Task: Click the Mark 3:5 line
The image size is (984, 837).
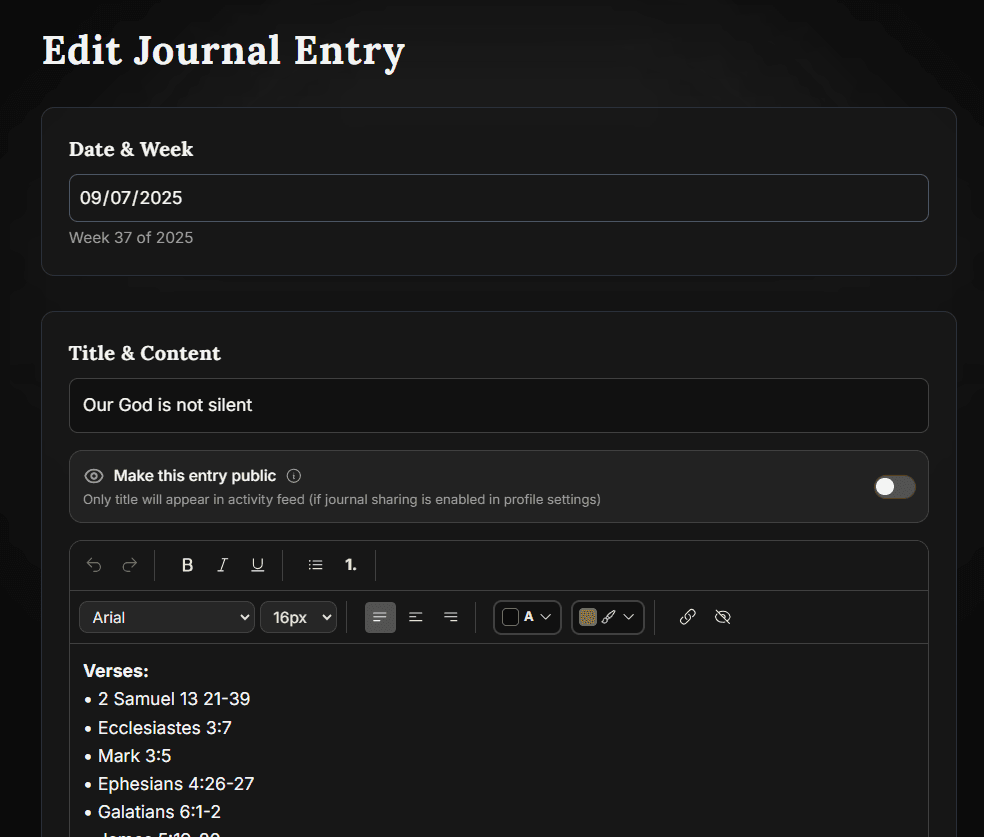Action: click(x=134, y=756)
